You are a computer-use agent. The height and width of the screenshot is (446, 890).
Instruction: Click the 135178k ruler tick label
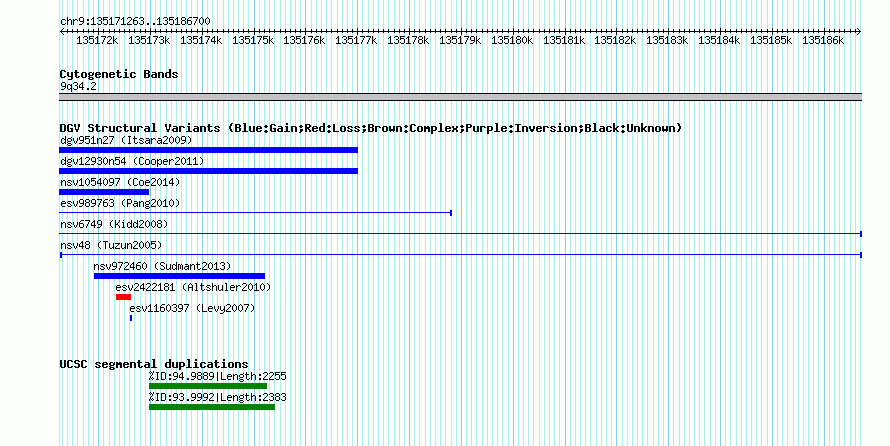point(408,40)
